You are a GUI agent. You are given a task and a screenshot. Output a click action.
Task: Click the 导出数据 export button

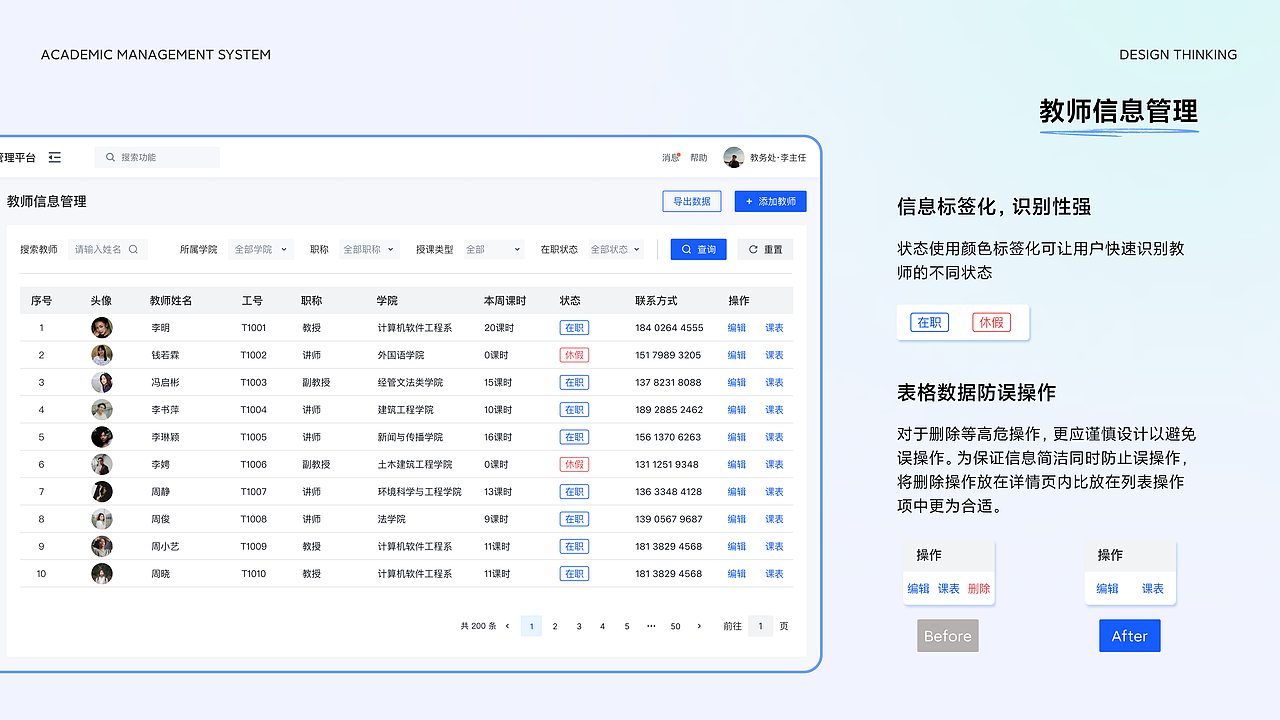691,201
